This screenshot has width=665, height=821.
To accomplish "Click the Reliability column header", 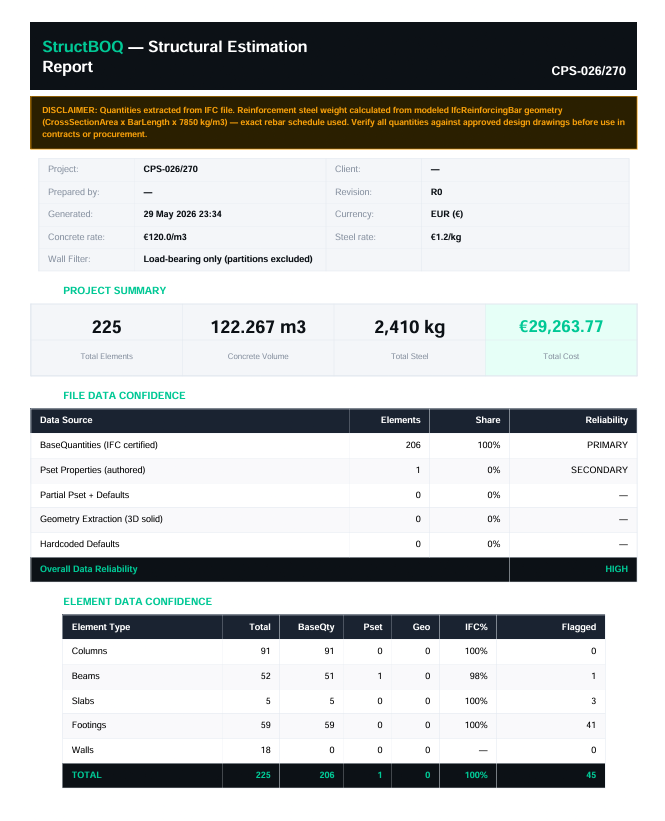I will (x=606, y=420).
